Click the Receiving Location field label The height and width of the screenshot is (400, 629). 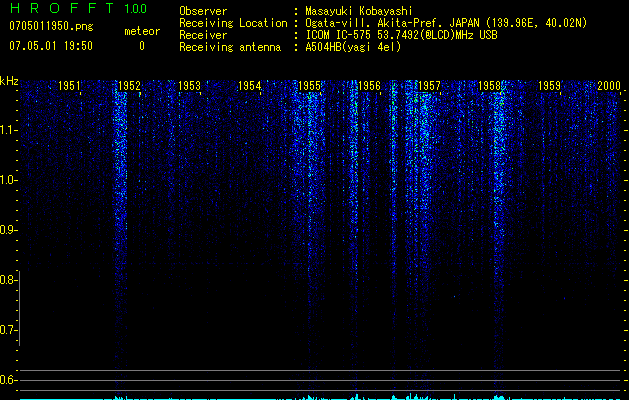click(x=233, y=23)
